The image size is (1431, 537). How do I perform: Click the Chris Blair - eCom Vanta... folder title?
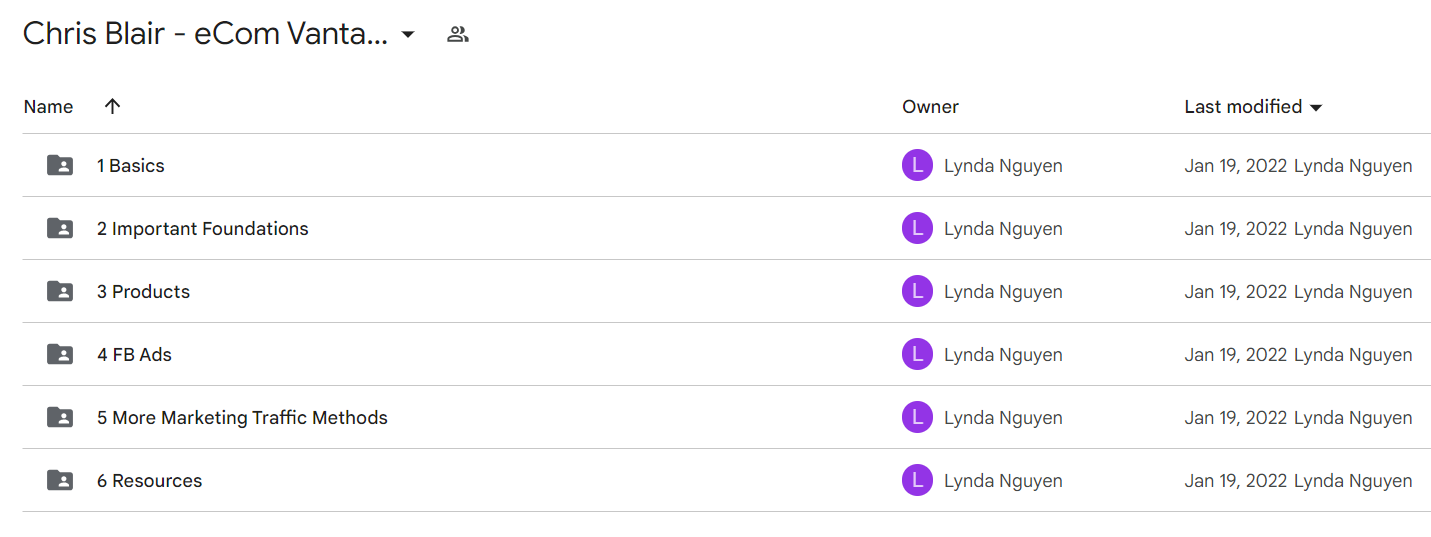[x=205, y=34]
